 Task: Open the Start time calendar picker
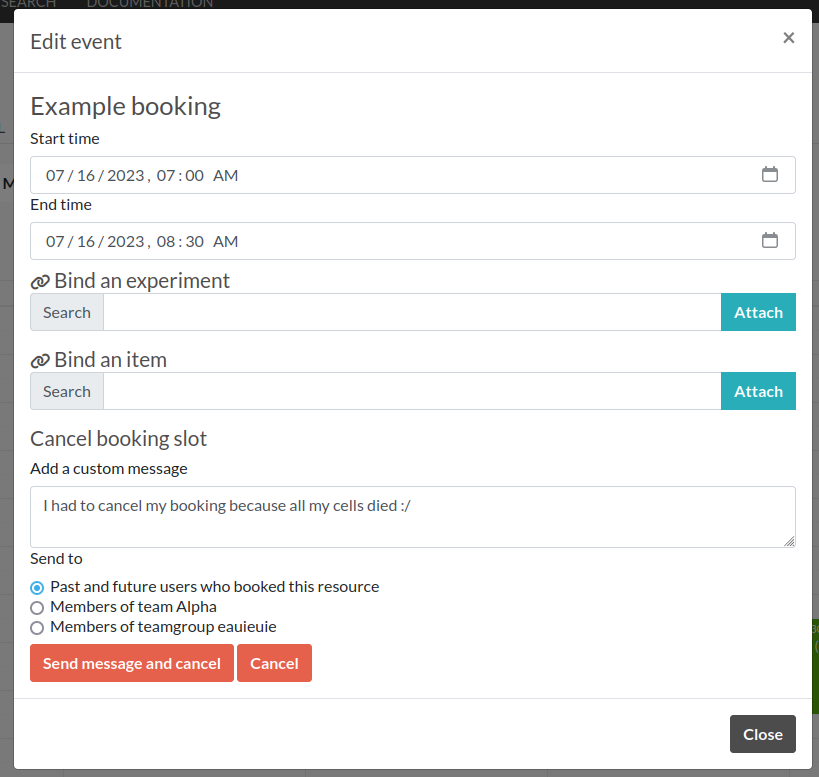point(769,175)
